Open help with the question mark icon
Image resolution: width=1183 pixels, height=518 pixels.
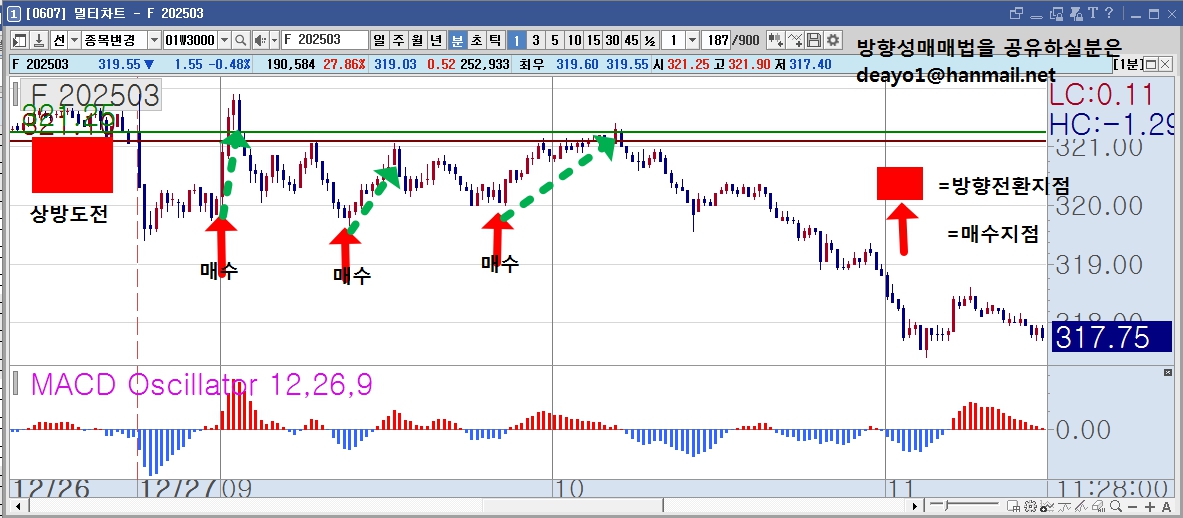[1109, 13]
